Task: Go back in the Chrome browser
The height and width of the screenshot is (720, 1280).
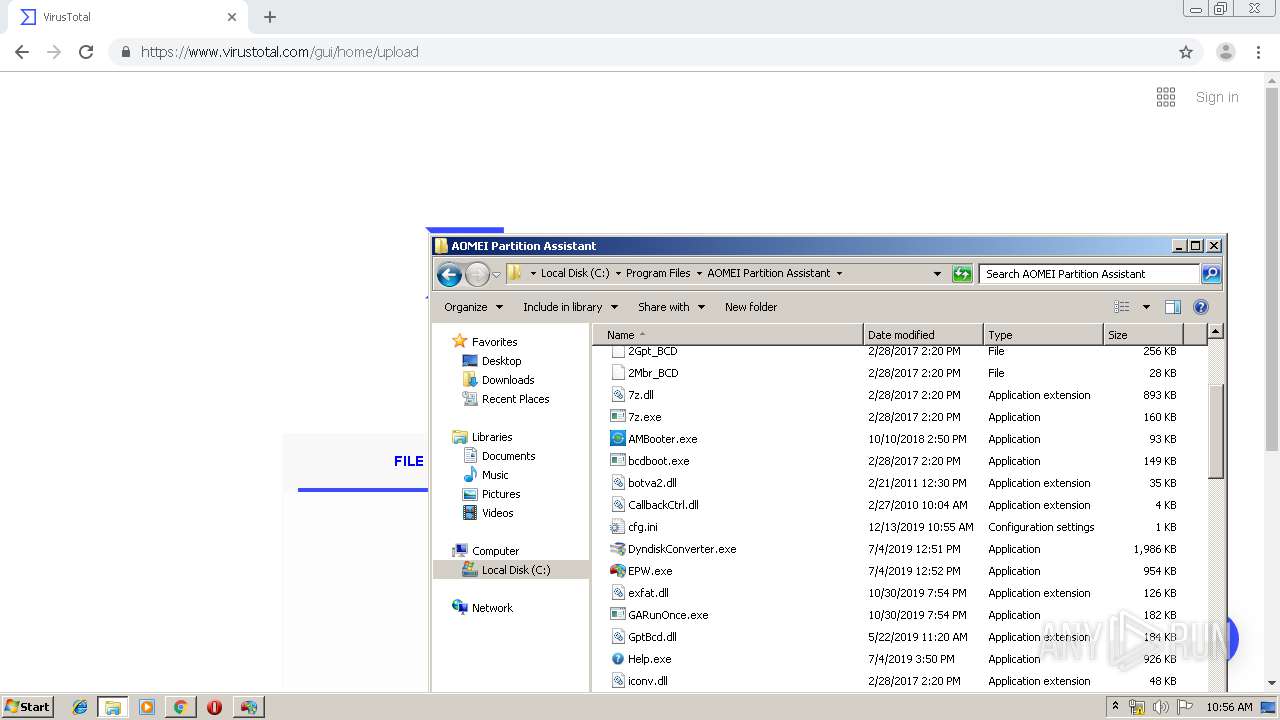Action: pos(22,52)
